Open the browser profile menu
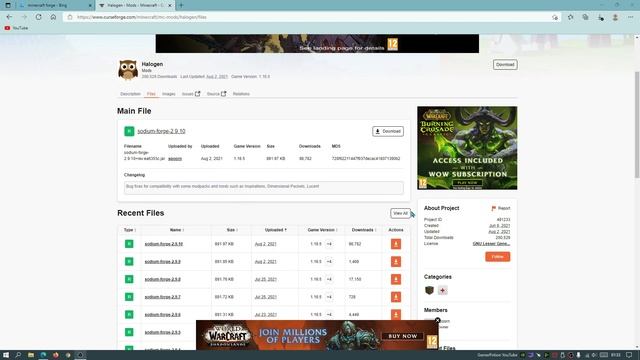The image size is (640, 360). coord(615,17)
